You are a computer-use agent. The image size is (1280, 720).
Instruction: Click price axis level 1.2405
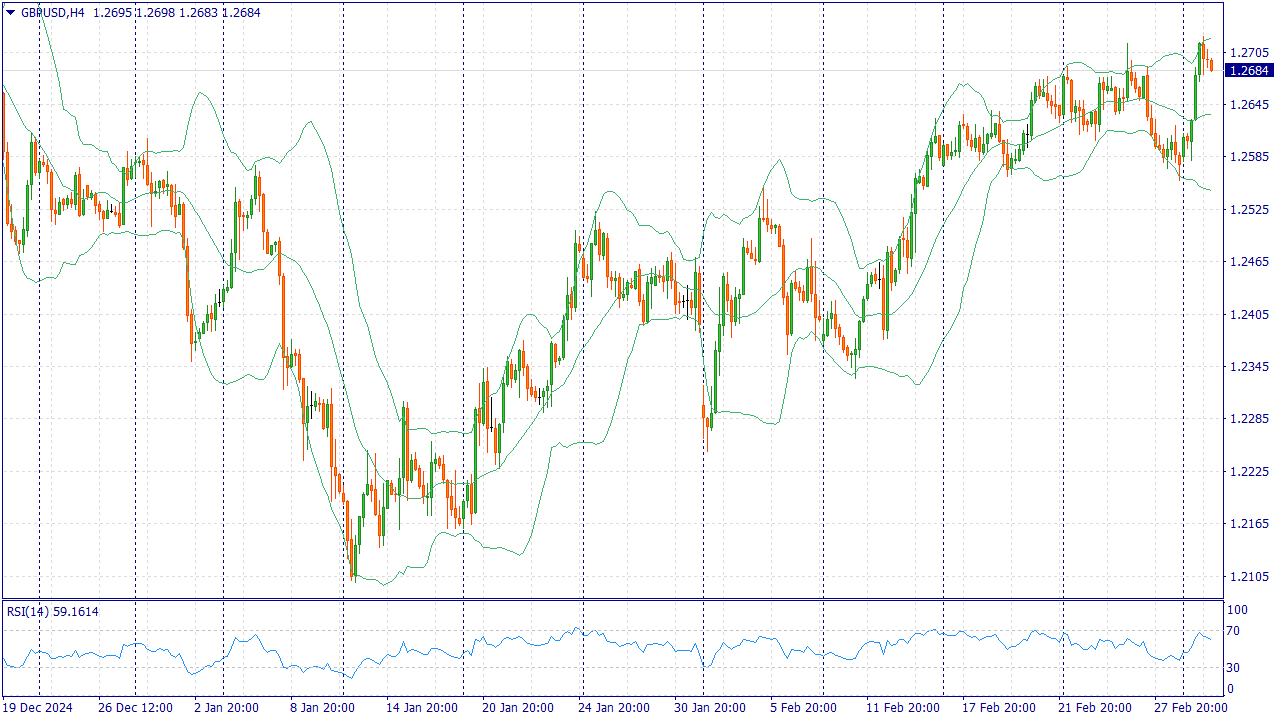point(1248,315)
